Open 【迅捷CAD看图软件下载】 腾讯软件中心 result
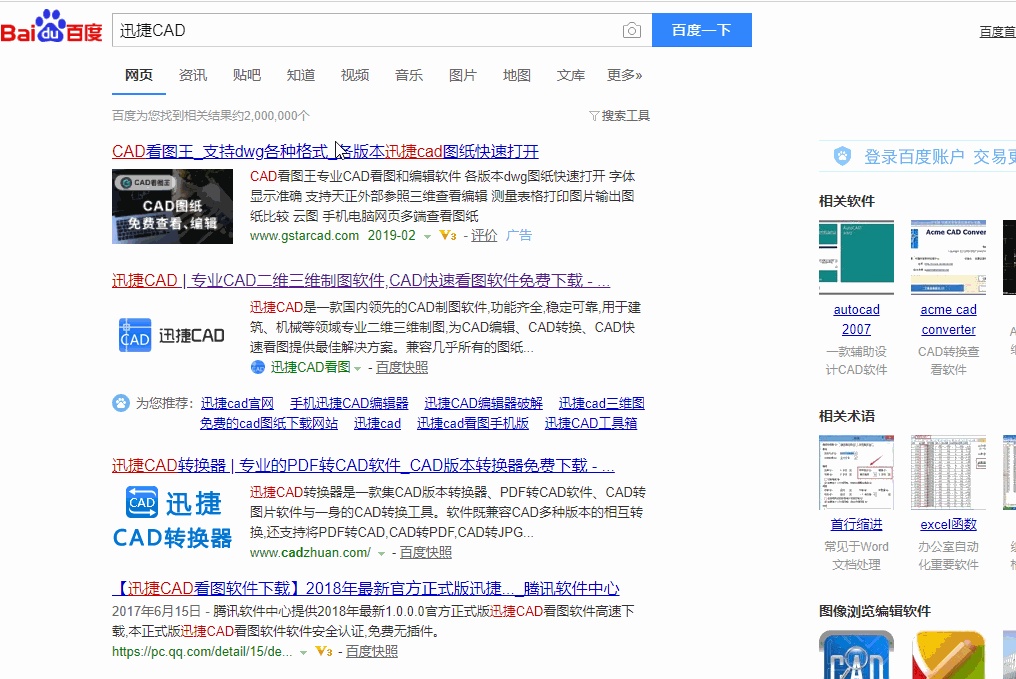The width and height of the screenshot is (1016, 679). pyautogui.click(x=366, y=588)
